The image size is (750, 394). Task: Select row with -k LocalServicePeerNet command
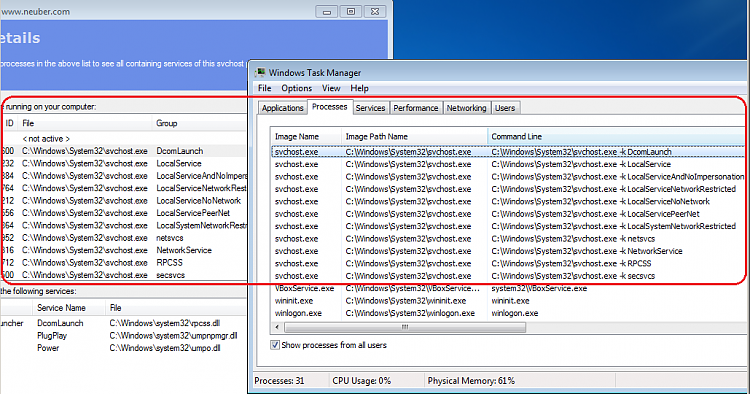(508, 214)
